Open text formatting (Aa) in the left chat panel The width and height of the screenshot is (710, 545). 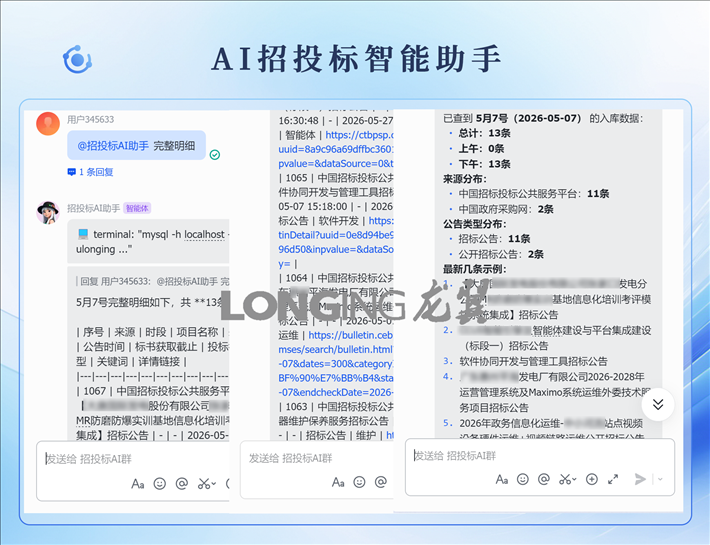click(138, 484)
